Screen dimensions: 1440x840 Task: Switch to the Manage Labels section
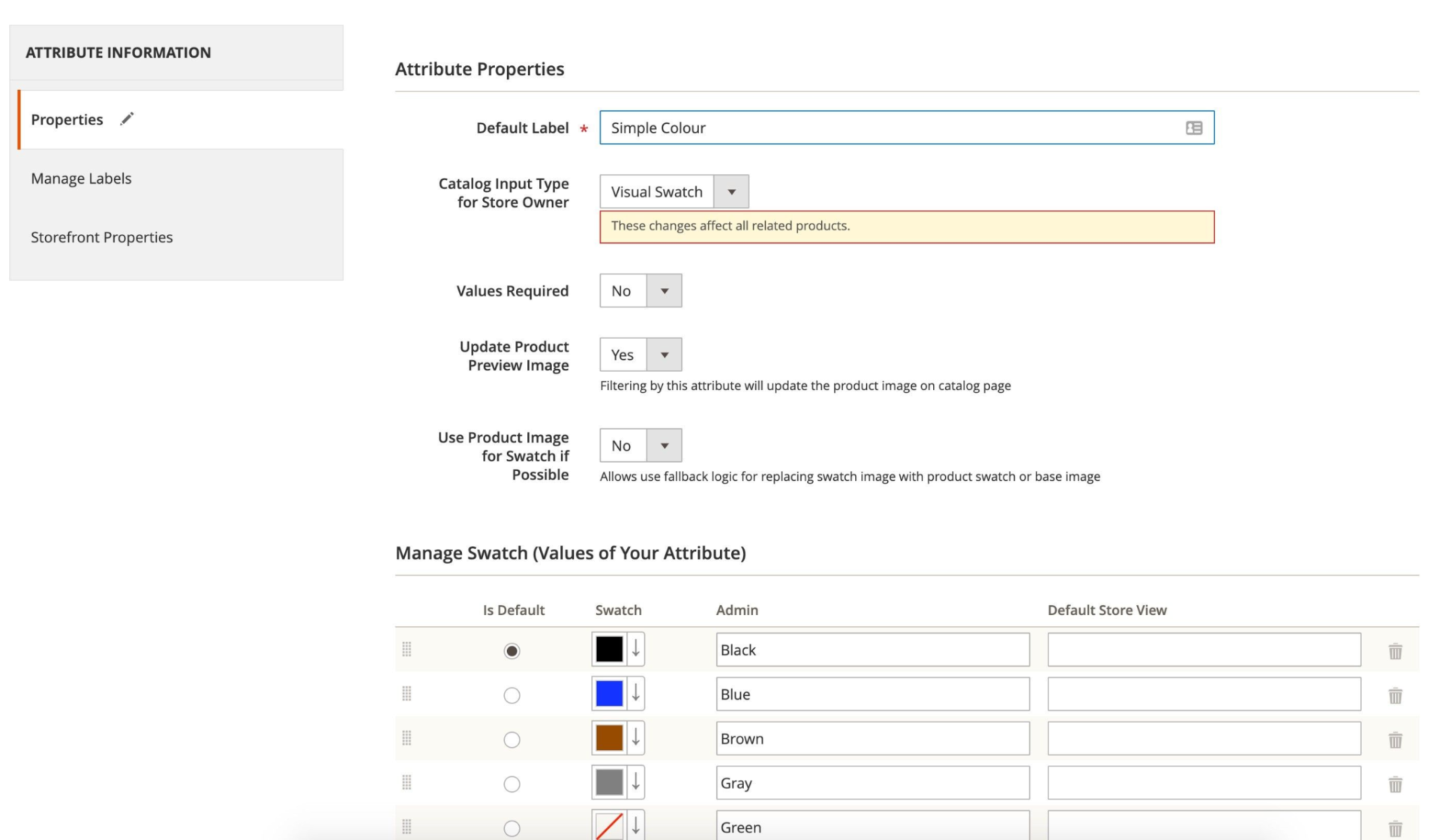pyautogui.click(x=81, y=178)
